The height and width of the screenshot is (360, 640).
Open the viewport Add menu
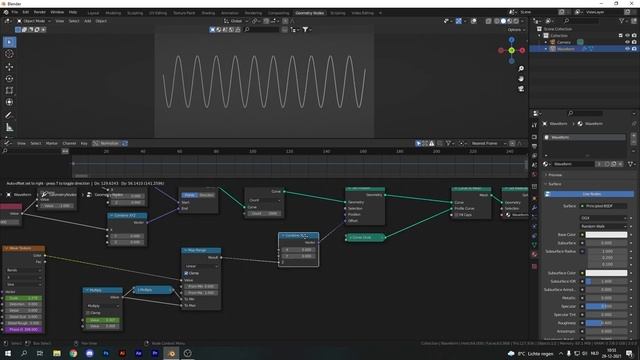87,21
